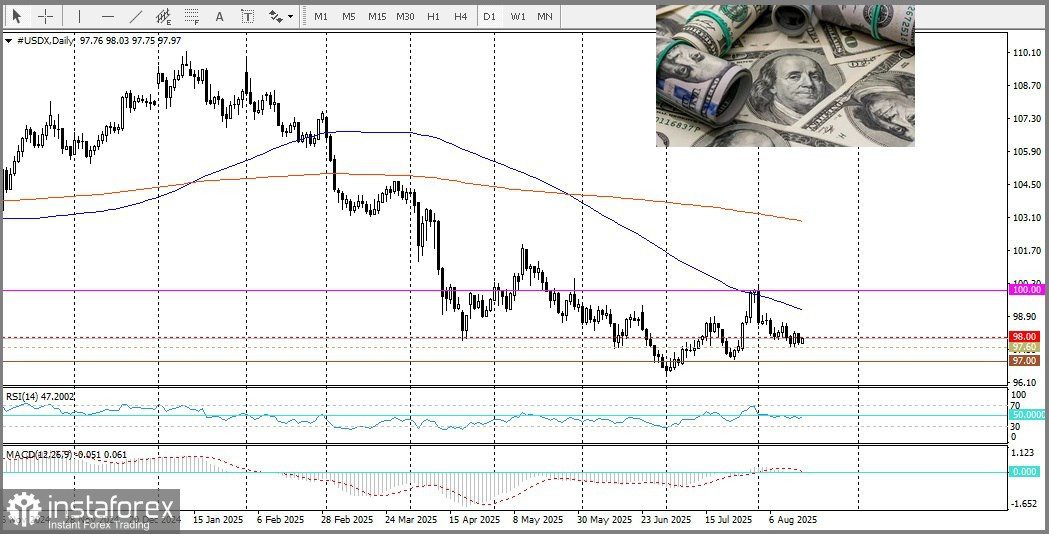Image resolution: width=1049 pixels, height=534 pixels.
Task: Switch to H4 timeframe
Action: point(460,16)
